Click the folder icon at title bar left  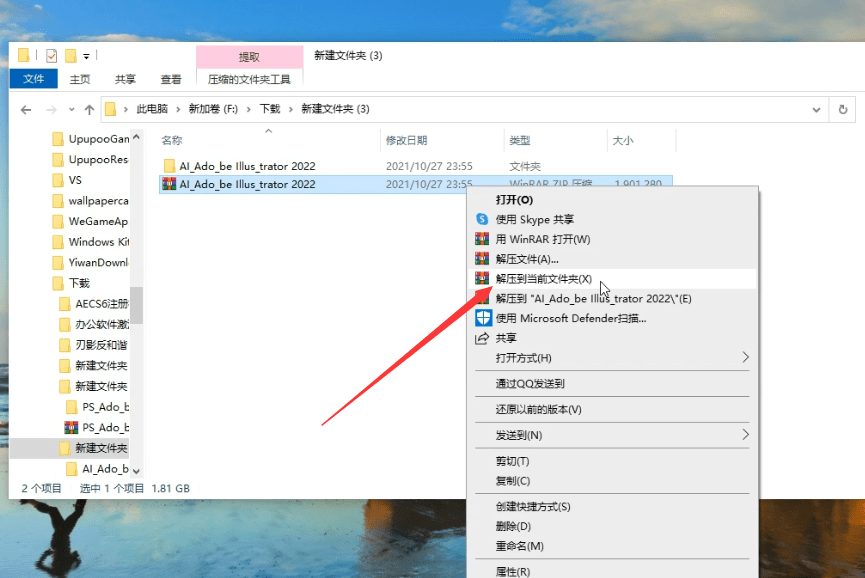24,55
